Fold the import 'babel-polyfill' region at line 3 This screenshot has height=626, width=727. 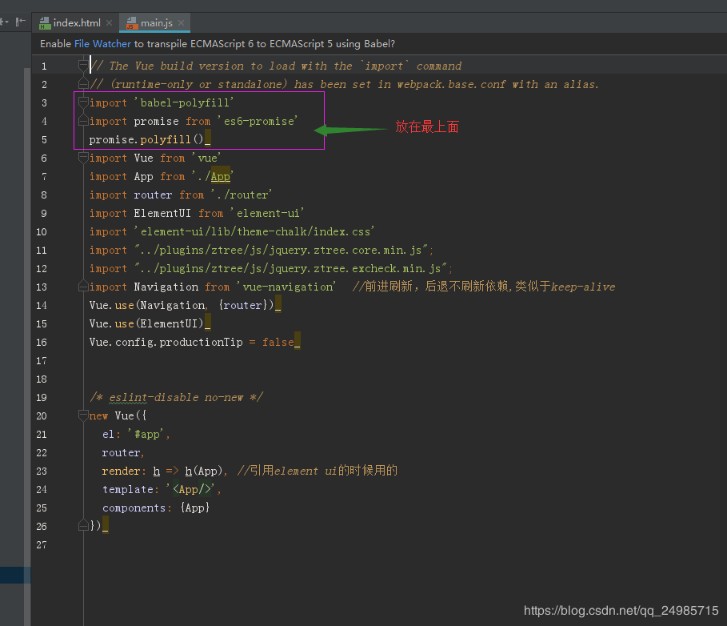[83, 103]
